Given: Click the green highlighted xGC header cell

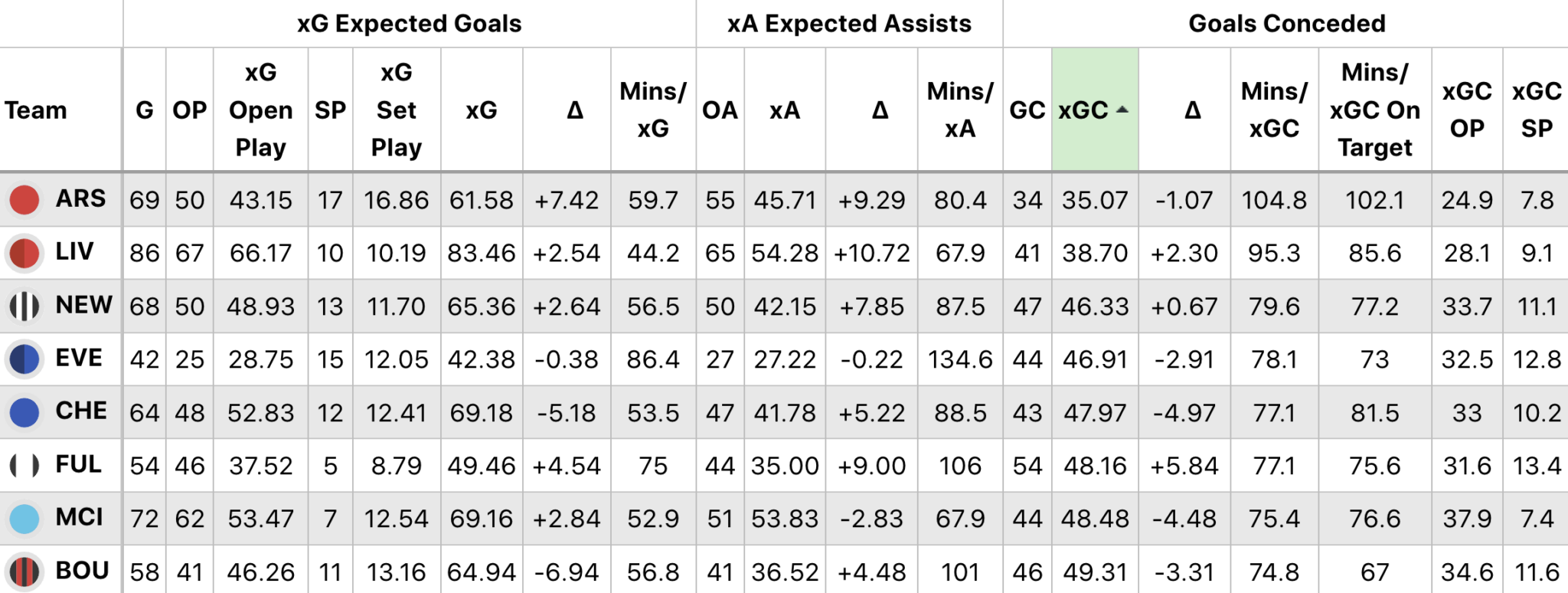Looking at the screenshot, I should pos(1084,110).
